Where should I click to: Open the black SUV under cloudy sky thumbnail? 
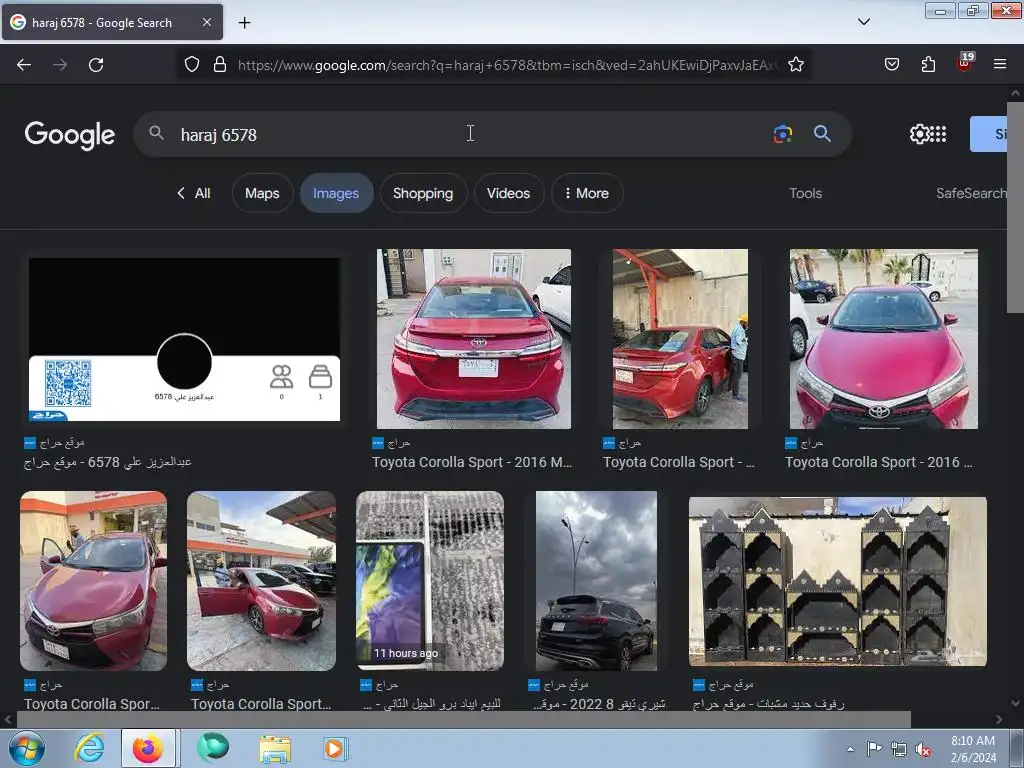596,581
